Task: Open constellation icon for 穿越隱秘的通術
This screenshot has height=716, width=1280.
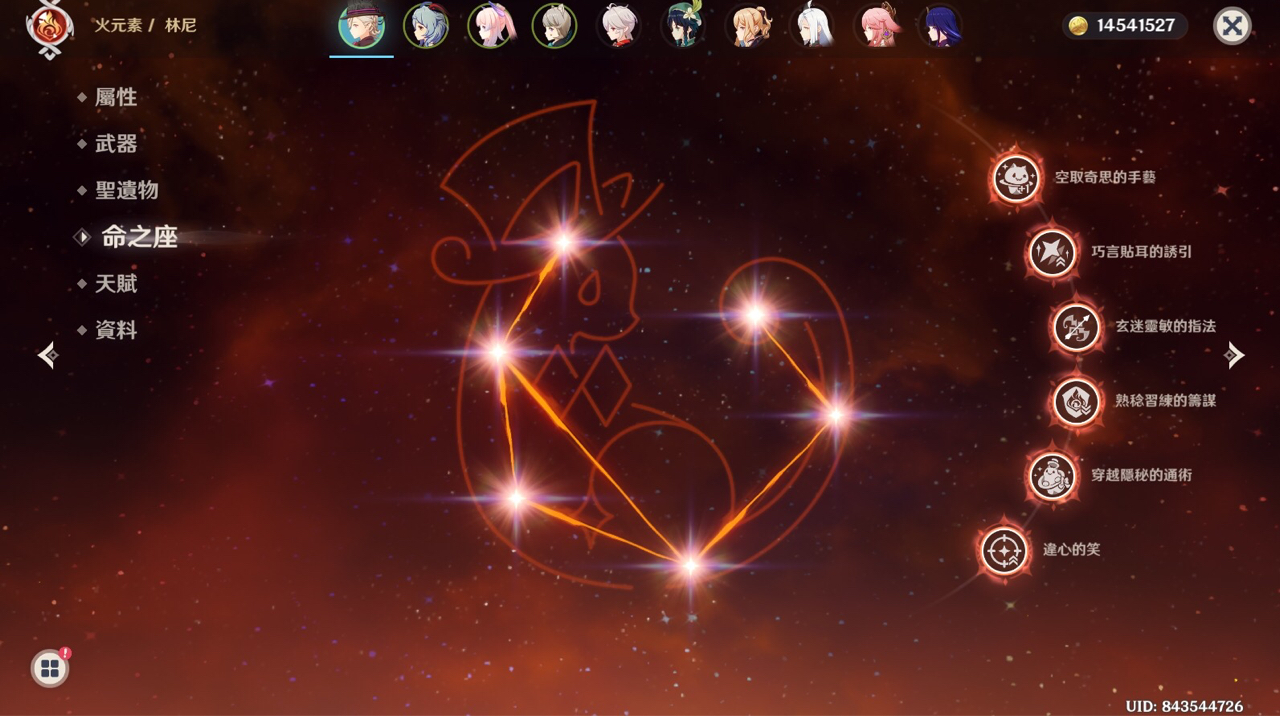Action: [1052, 476]
